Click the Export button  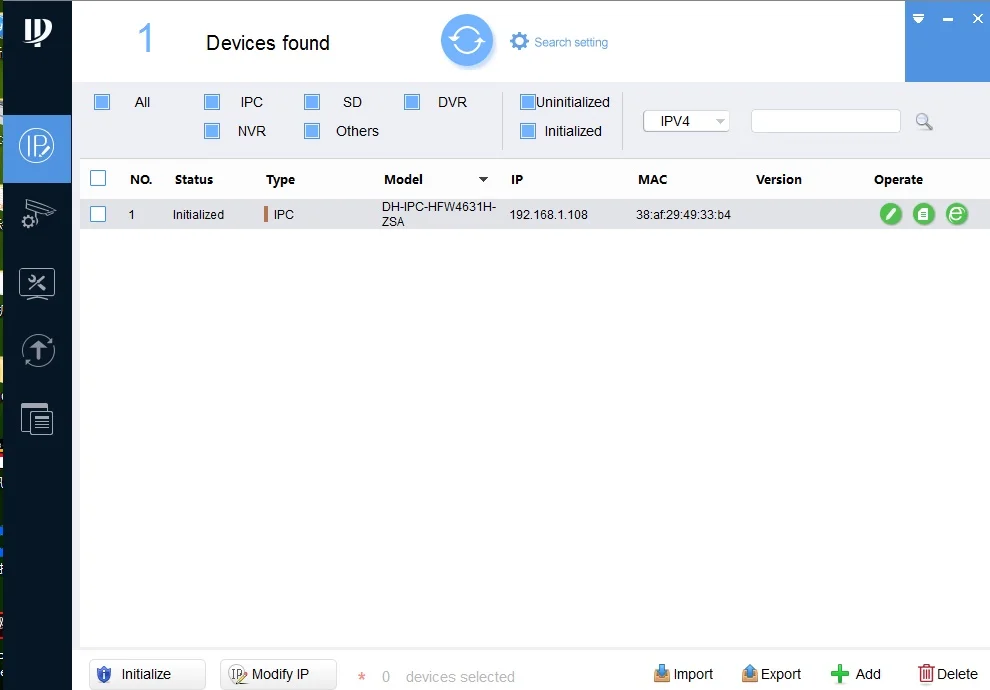pos(772,674)
